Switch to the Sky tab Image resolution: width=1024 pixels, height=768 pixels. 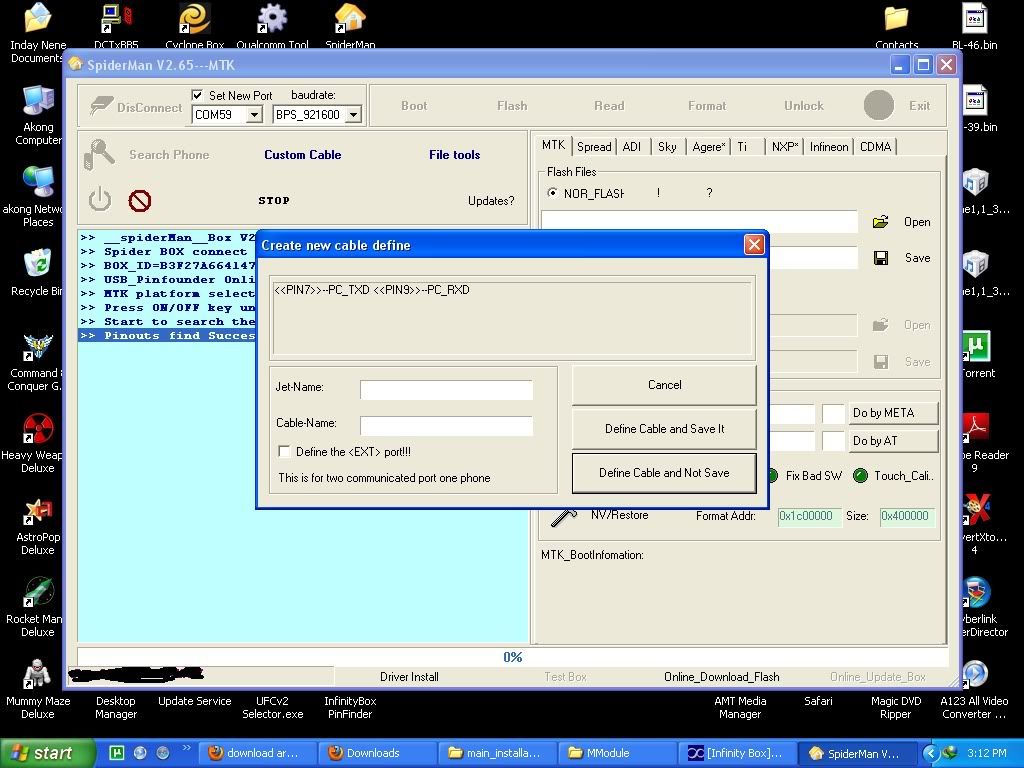[x=667, y=147]
